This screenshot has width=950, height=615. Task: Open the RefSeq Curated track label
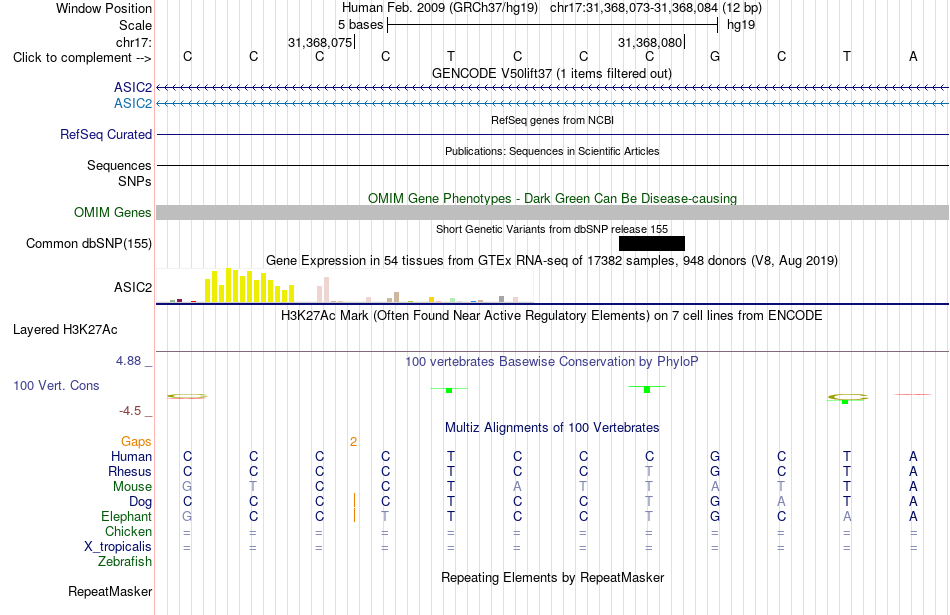(x=106, y=135)
